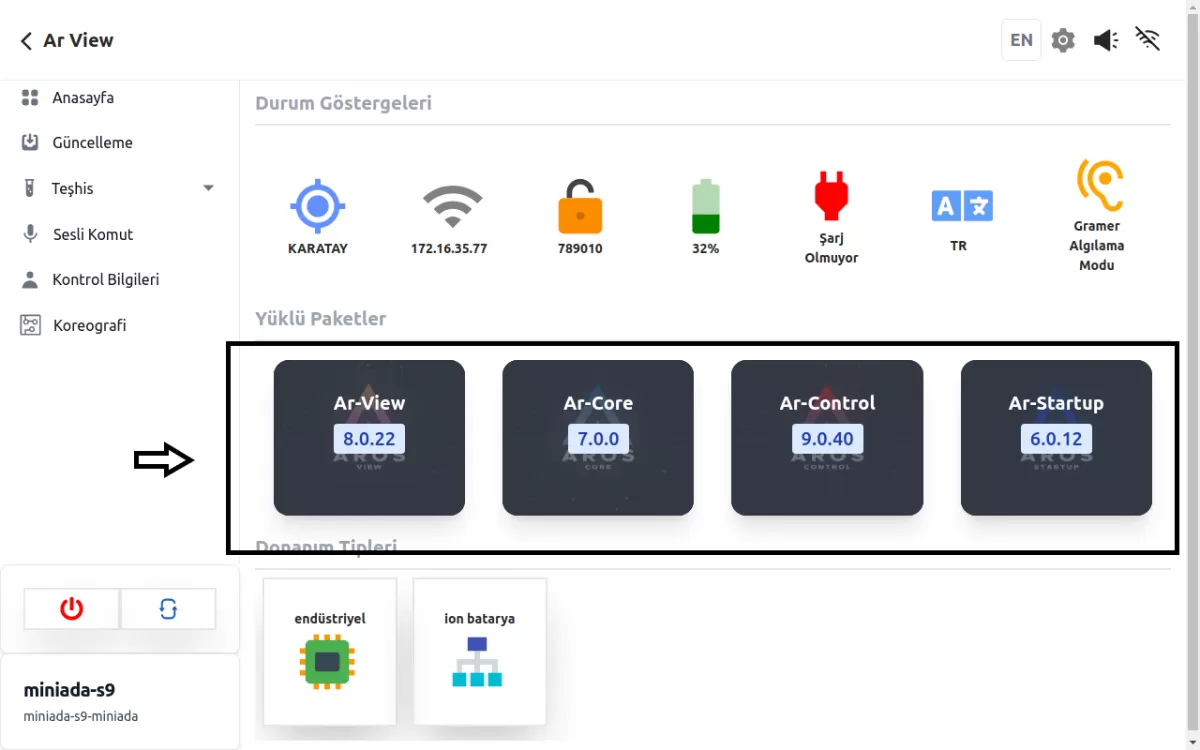
Task: Select the Ar-Core package card
Action: [x=598, y=438]
